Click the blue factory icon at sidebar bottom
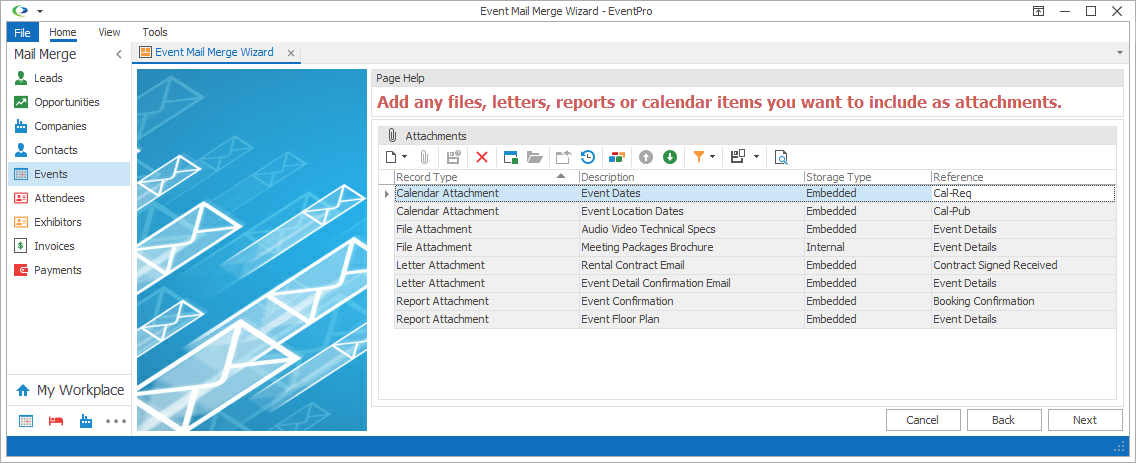 coord(86,421)
